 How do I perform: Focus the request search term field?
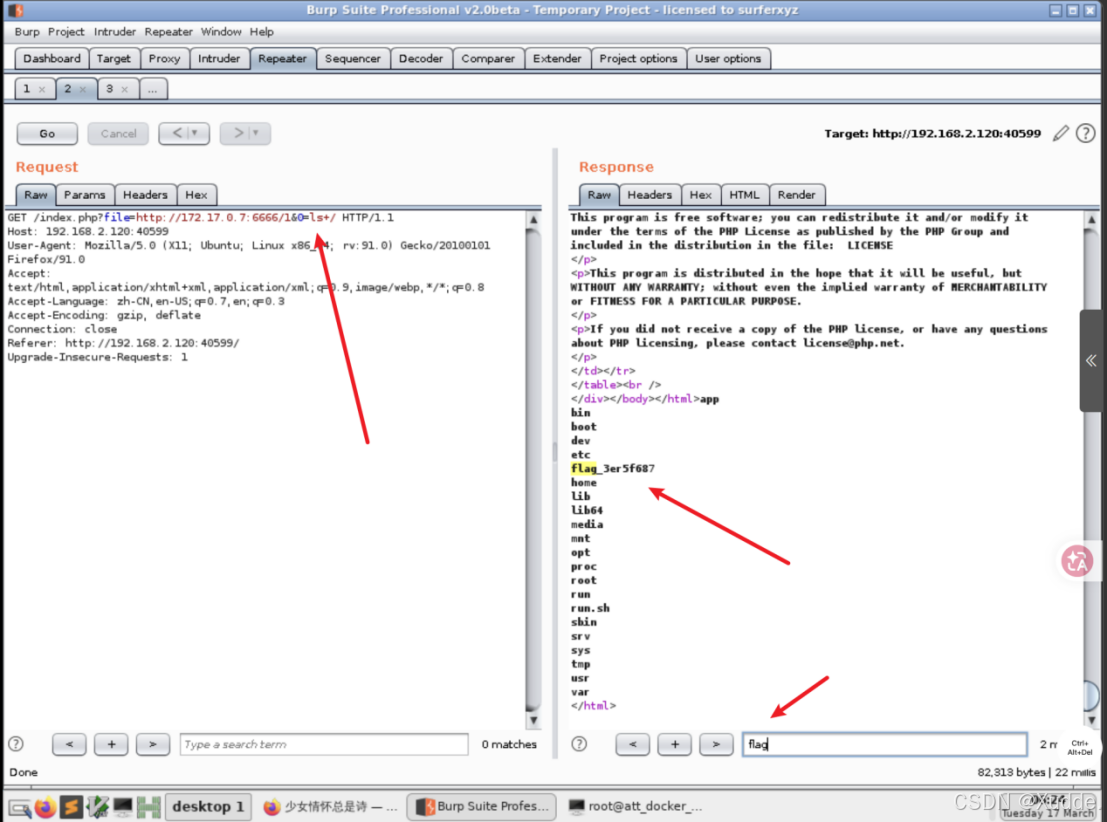[x=324, y=744]
